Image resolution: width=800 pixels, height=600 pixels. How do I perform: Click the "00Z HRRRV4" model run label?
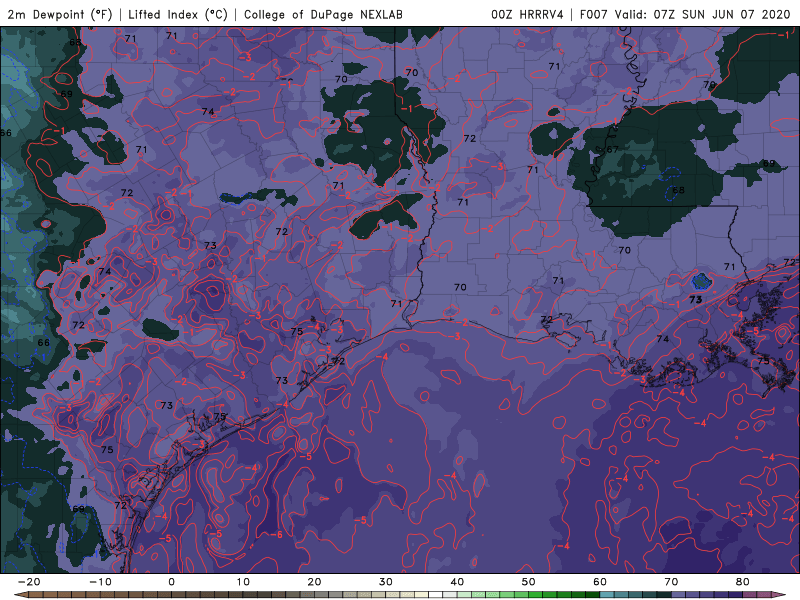coord(527,14)
